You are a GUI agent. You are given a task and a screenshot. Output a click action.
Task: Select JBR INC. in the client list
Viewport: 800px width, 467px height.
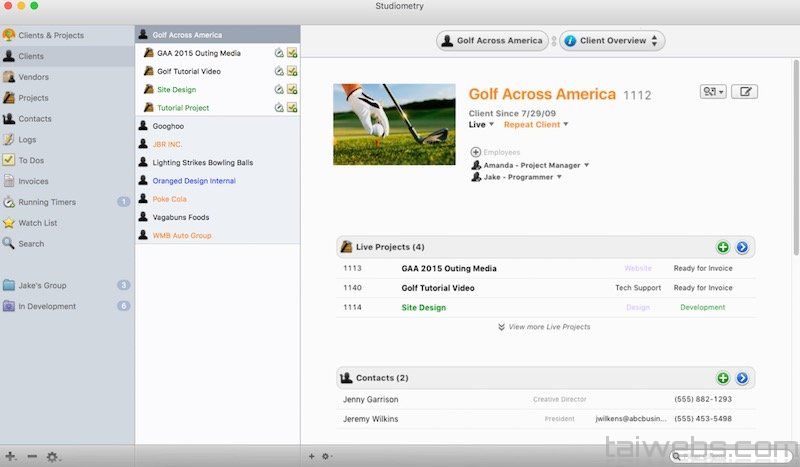coord(167,144)
